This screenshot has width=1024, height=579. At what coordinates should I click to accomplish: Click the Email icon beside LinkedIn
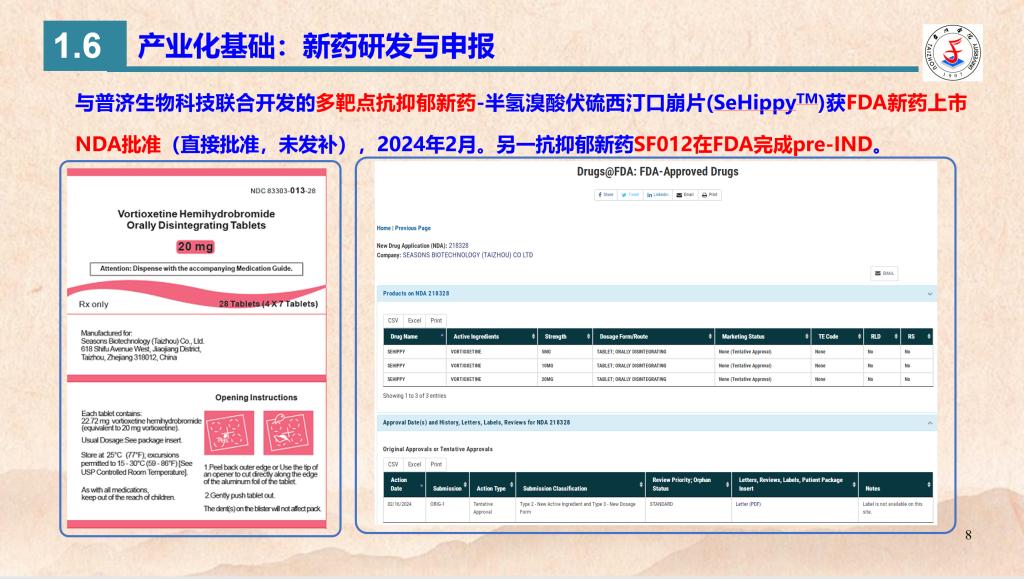tap(685, 195)
